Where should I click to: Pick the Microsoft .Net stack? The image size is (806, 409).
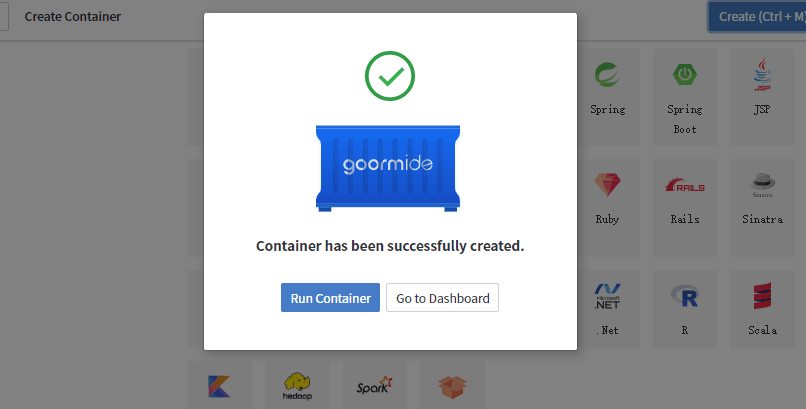click(607, 296)
